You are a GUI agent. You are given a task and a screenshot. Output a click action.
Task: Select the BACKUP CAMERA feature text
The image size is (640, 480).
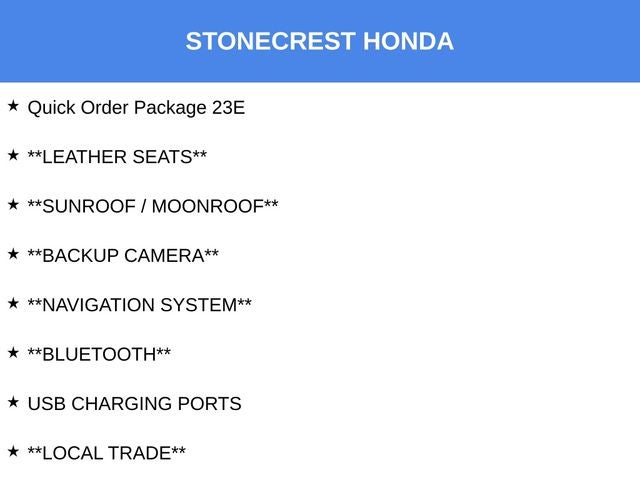(x=123, y=255)
